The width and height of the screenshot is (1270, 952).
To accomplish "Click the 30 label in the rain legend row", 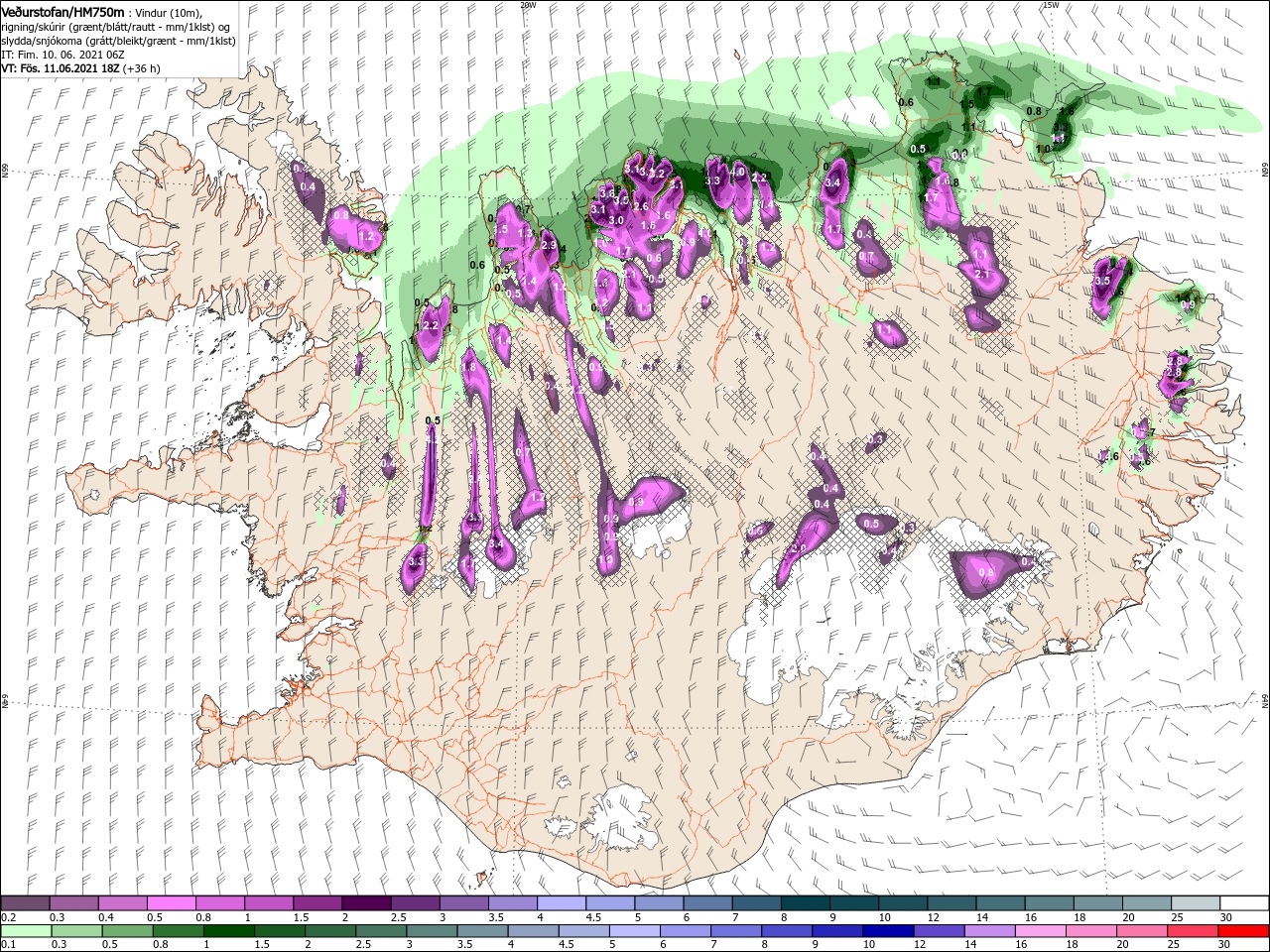I will pos(1221,944).
